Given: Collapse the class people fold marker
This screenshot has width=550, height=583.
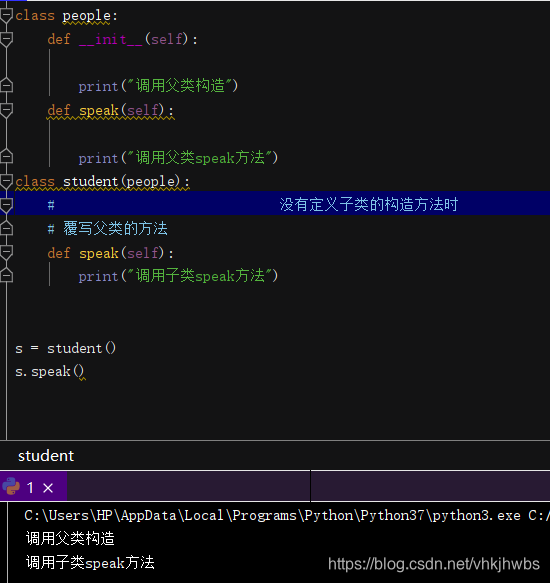Looking at the screenshot, I should point(6,15).
